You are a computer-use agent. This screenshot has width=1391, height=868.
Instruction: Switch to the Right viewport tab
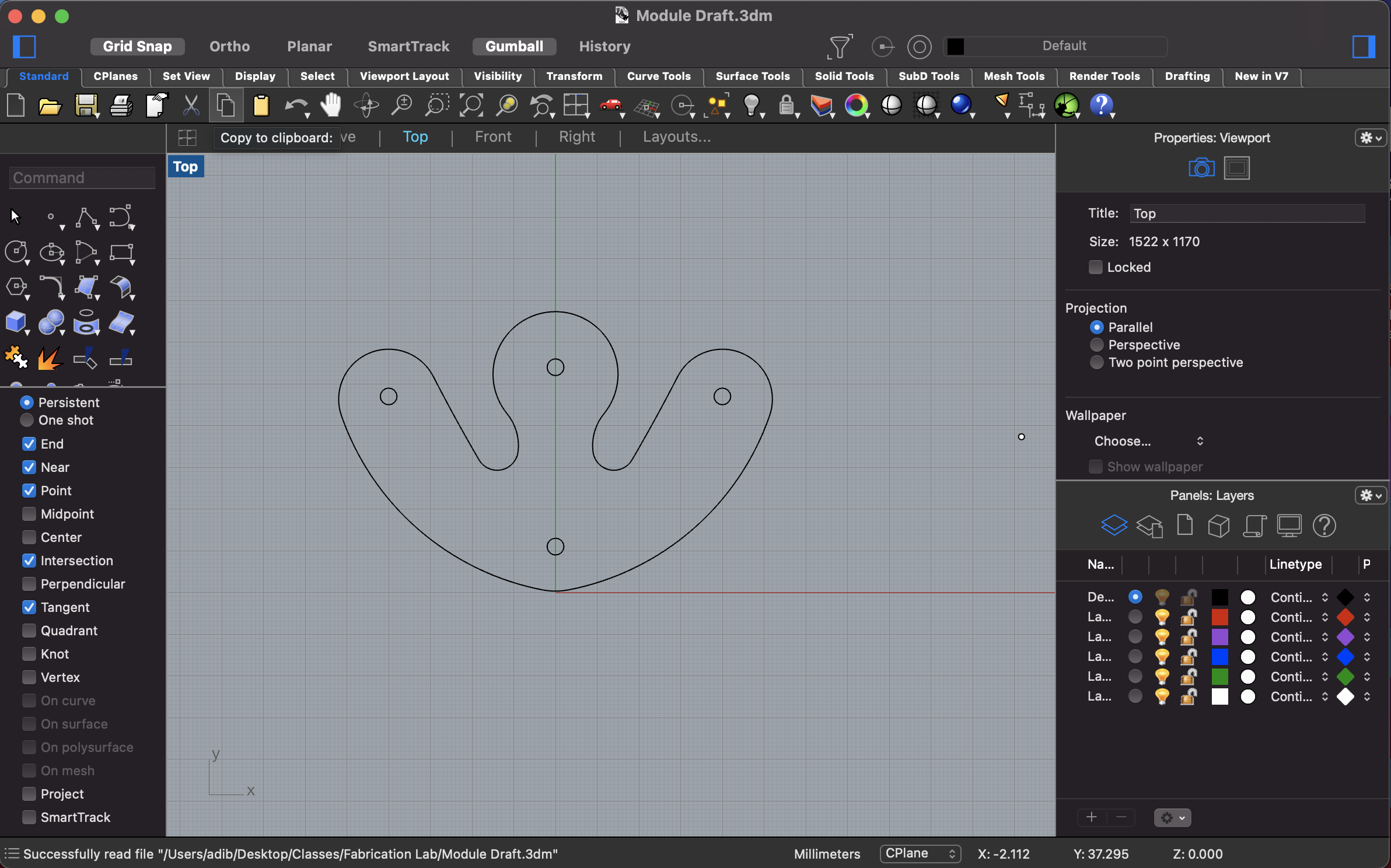coord(575,137)
